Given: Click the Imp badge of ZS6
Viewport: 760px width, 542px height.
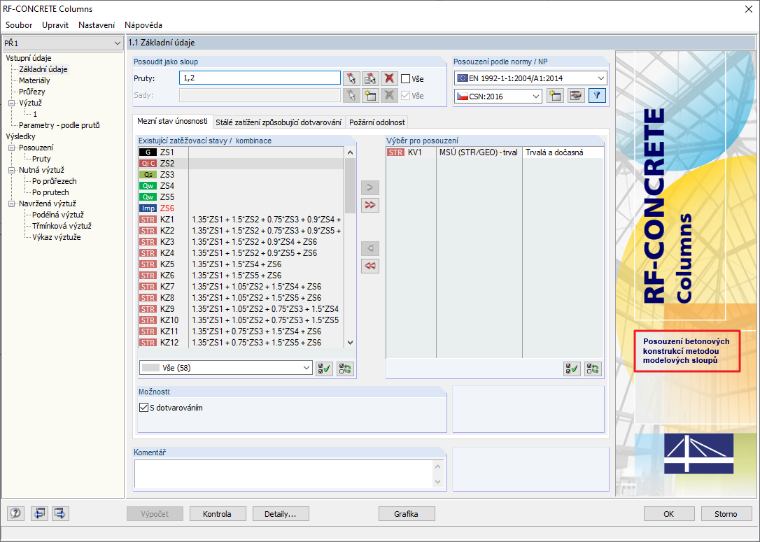Looking at the screenshot, I should tap(148, 208).
